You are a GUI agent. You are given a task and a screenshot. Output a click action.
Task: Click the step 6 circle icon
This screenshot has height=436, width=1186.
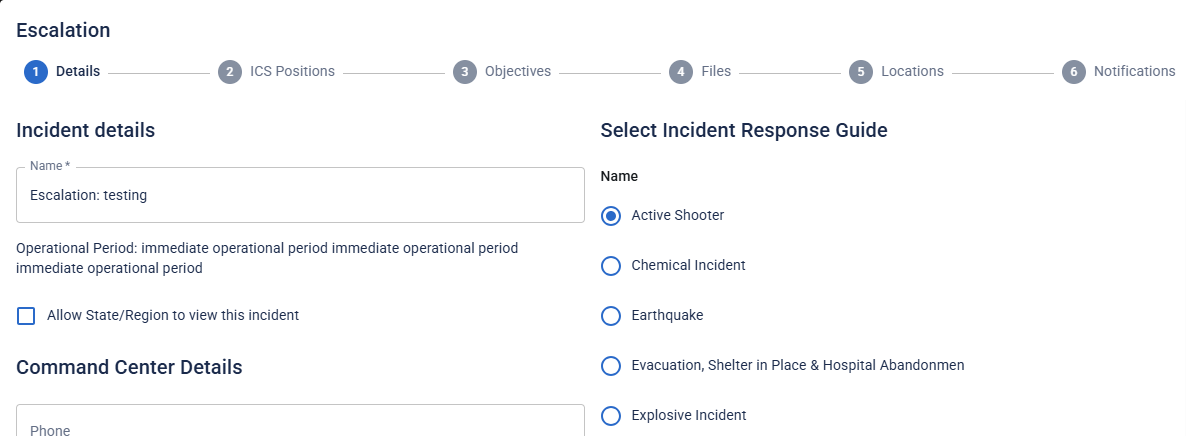click(1074, 72)
